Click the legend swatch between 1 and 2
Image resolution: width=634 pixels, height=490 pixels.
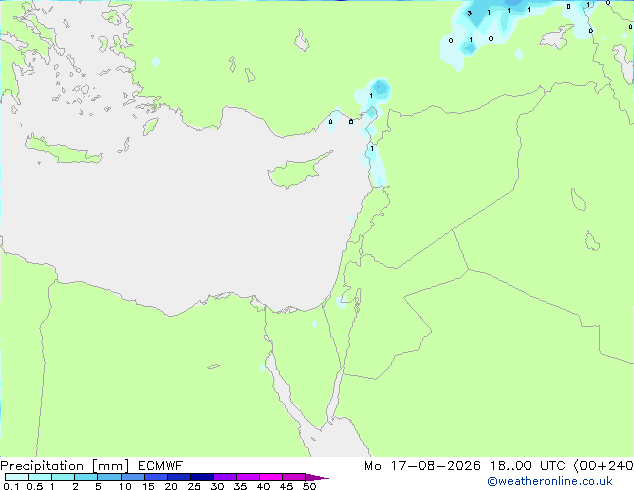click(63, 477)
